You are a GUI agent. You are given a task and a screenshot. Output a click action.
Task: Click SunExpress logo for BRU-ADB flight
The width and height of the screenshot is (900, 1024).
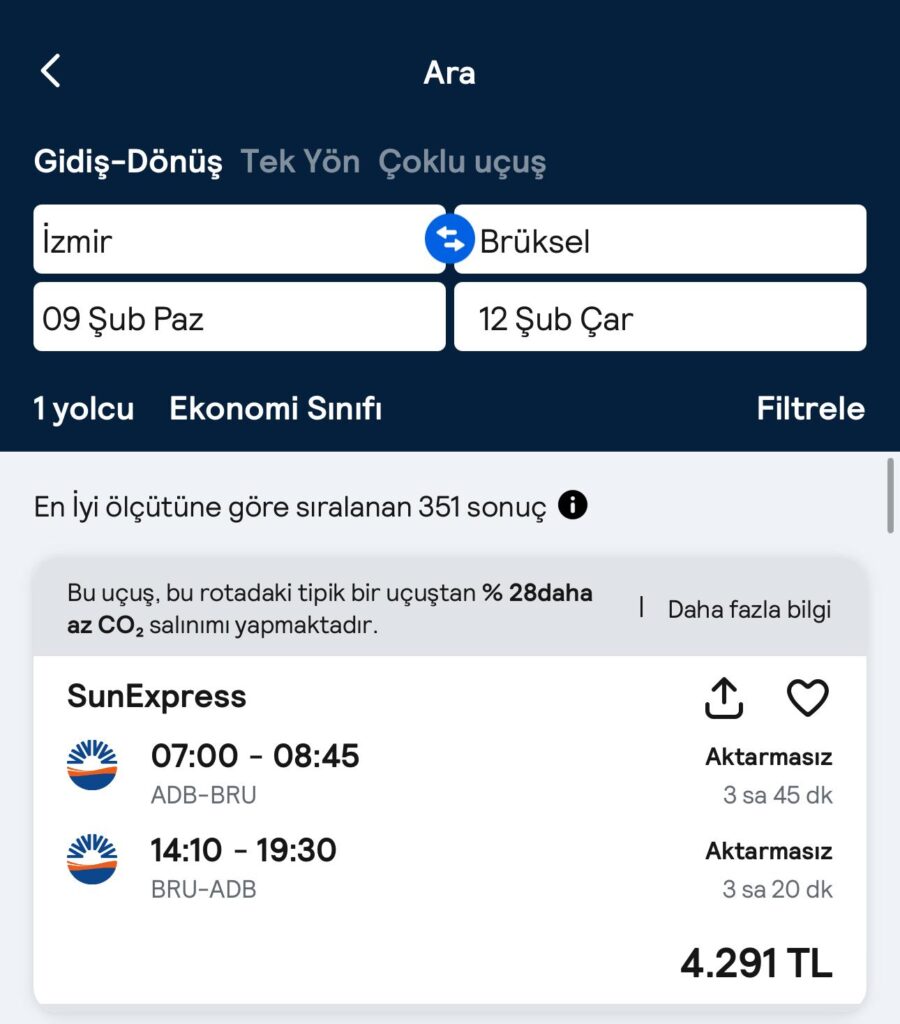click(x=92, y=859)
